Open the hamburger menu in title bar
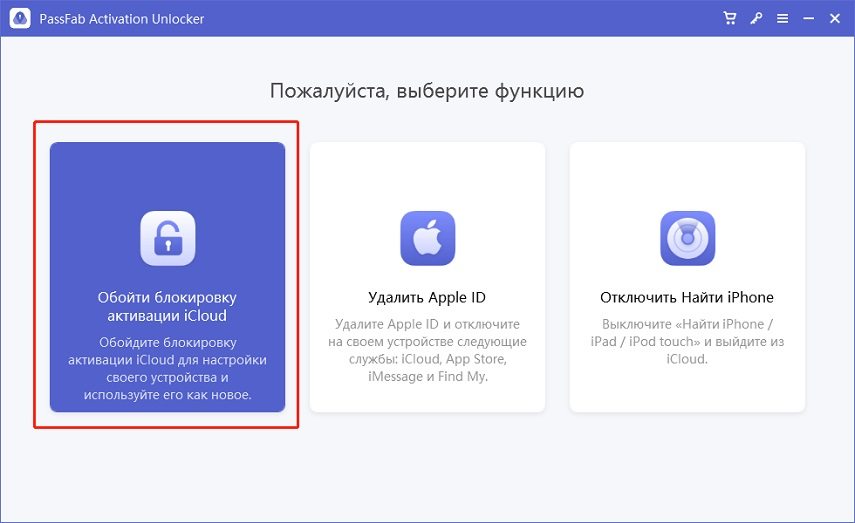 (782, 19)
